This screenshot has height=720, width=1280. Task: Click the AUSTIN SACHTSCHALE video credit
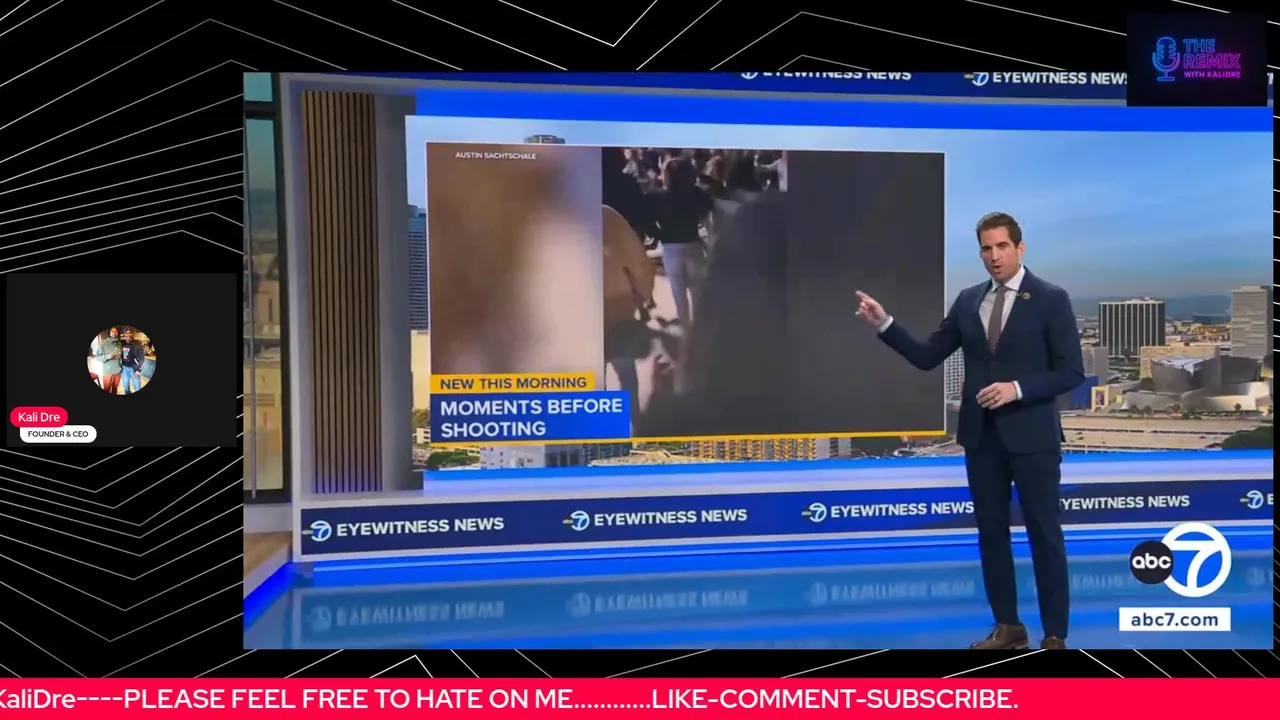(495, 155)
